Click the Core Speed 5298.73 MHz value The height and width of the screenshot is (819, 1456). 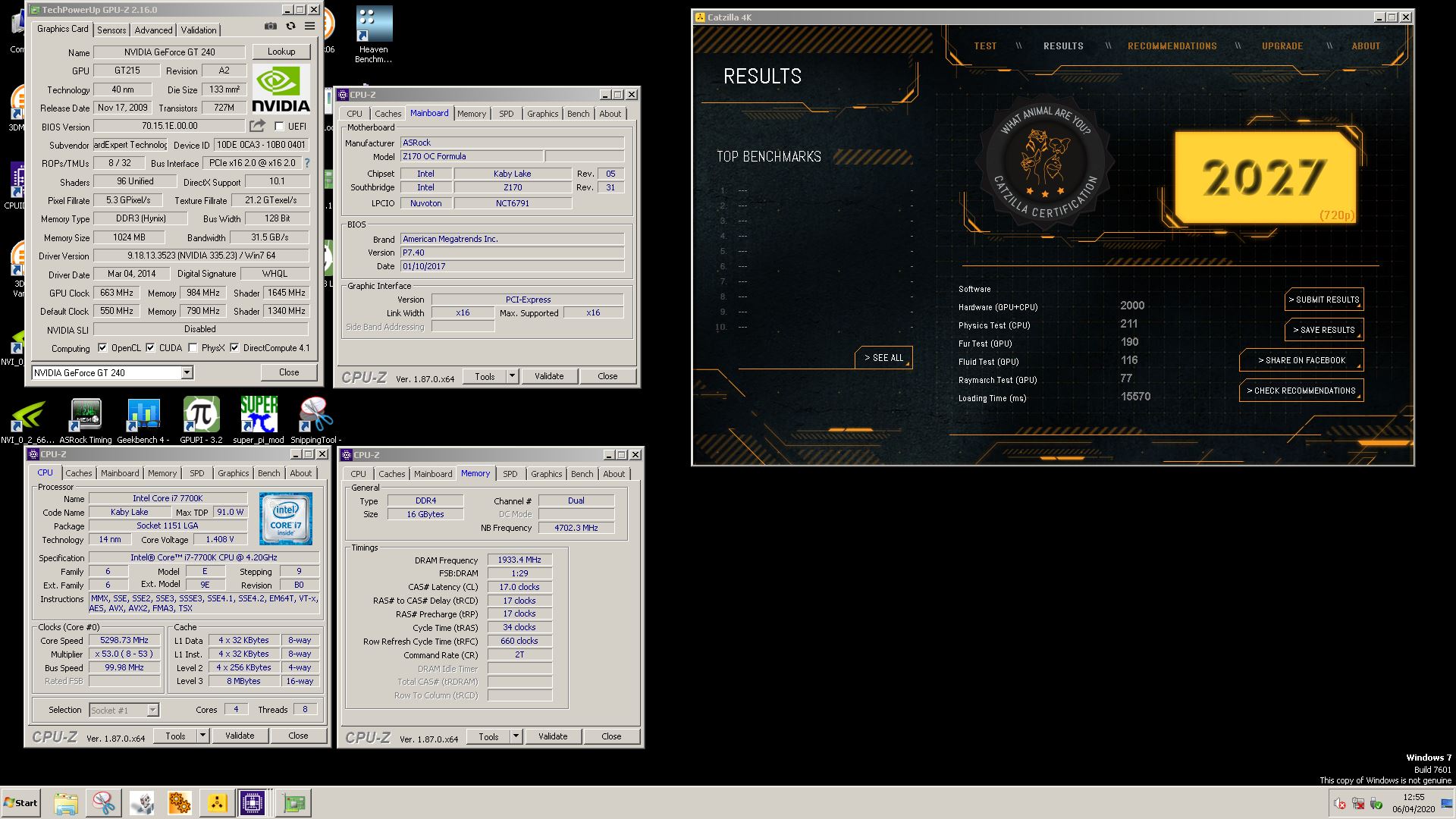[x=124, y=640]
